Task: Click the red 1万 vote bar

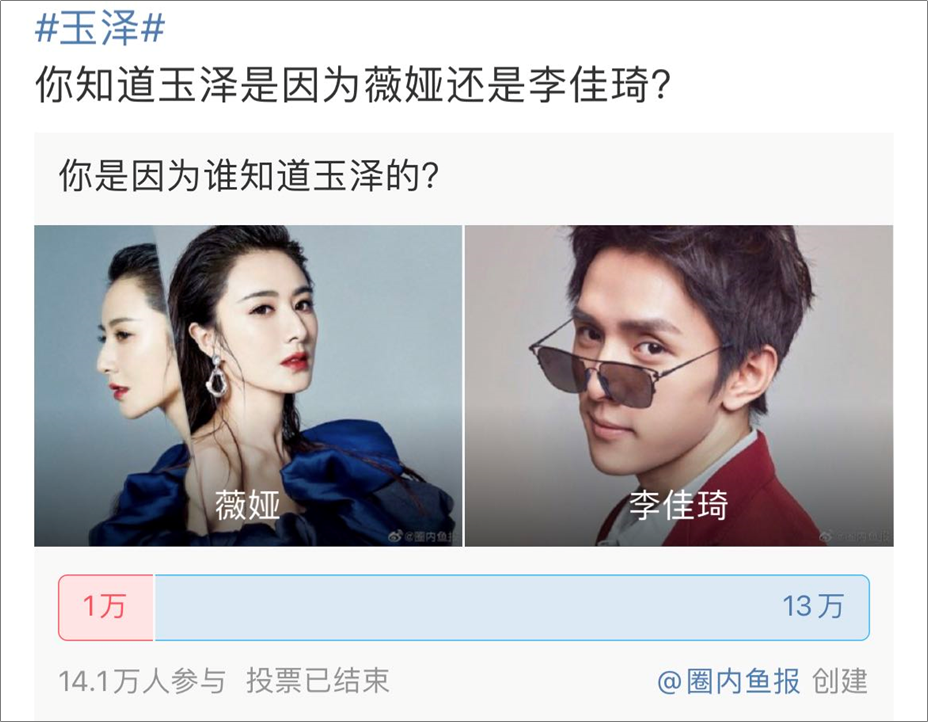Action: pyautogui.click(x=106, y=607)
